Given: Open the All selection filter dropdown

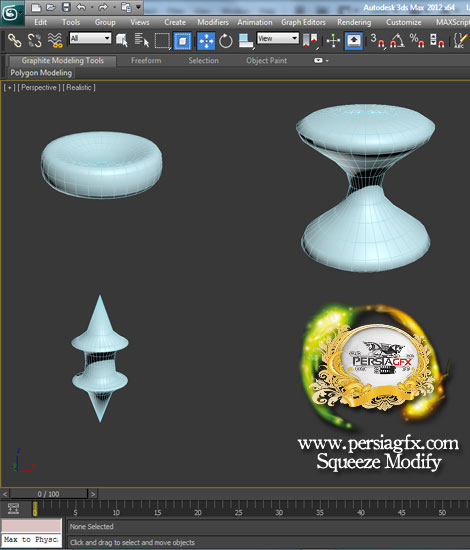Looking at the screenshot, I should pos(90,38).
